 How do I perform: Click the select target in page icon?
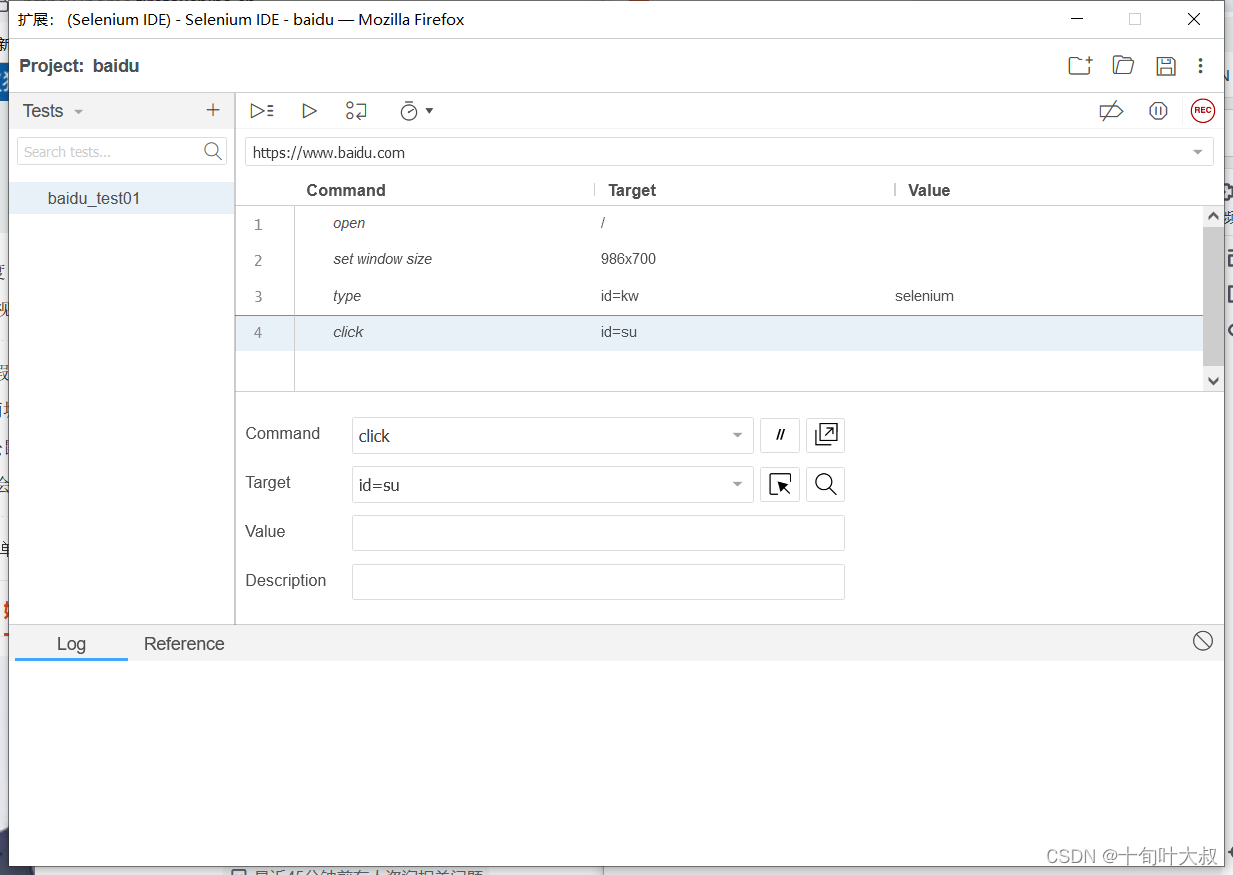[x=780, y=484]
